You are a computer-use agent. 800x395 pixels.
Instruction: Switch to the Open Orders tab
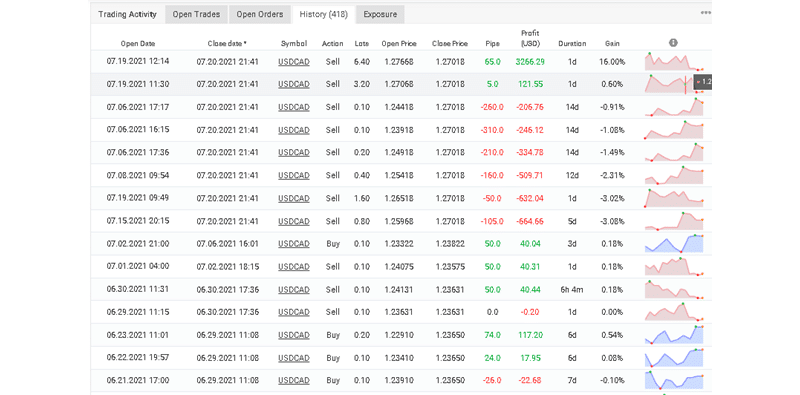(x=260, y=14)
